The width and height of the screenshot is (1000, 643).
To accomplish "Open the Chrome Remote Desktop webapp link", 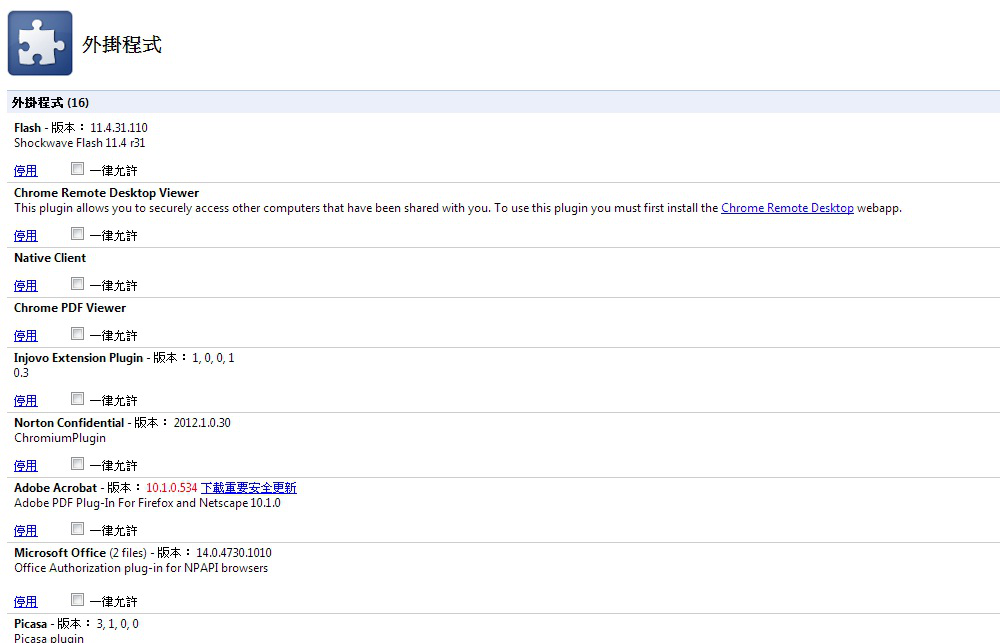I will 787,208.
